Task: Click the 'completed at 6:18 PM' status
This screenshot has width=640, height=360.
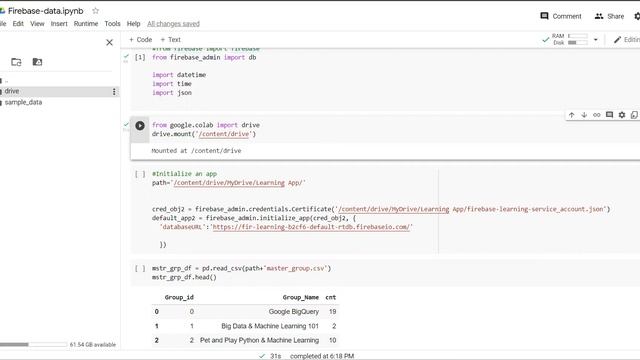Action: coord(322,356)
